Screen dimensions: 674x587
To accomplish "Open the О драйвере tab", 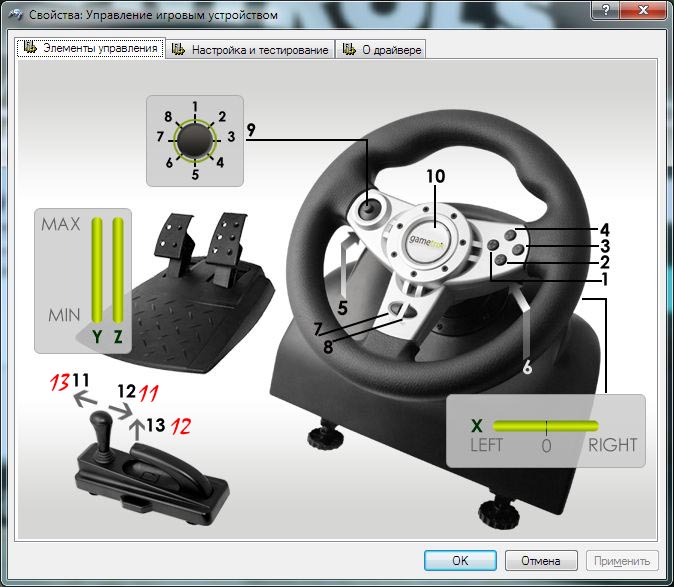I will [384, 50].
